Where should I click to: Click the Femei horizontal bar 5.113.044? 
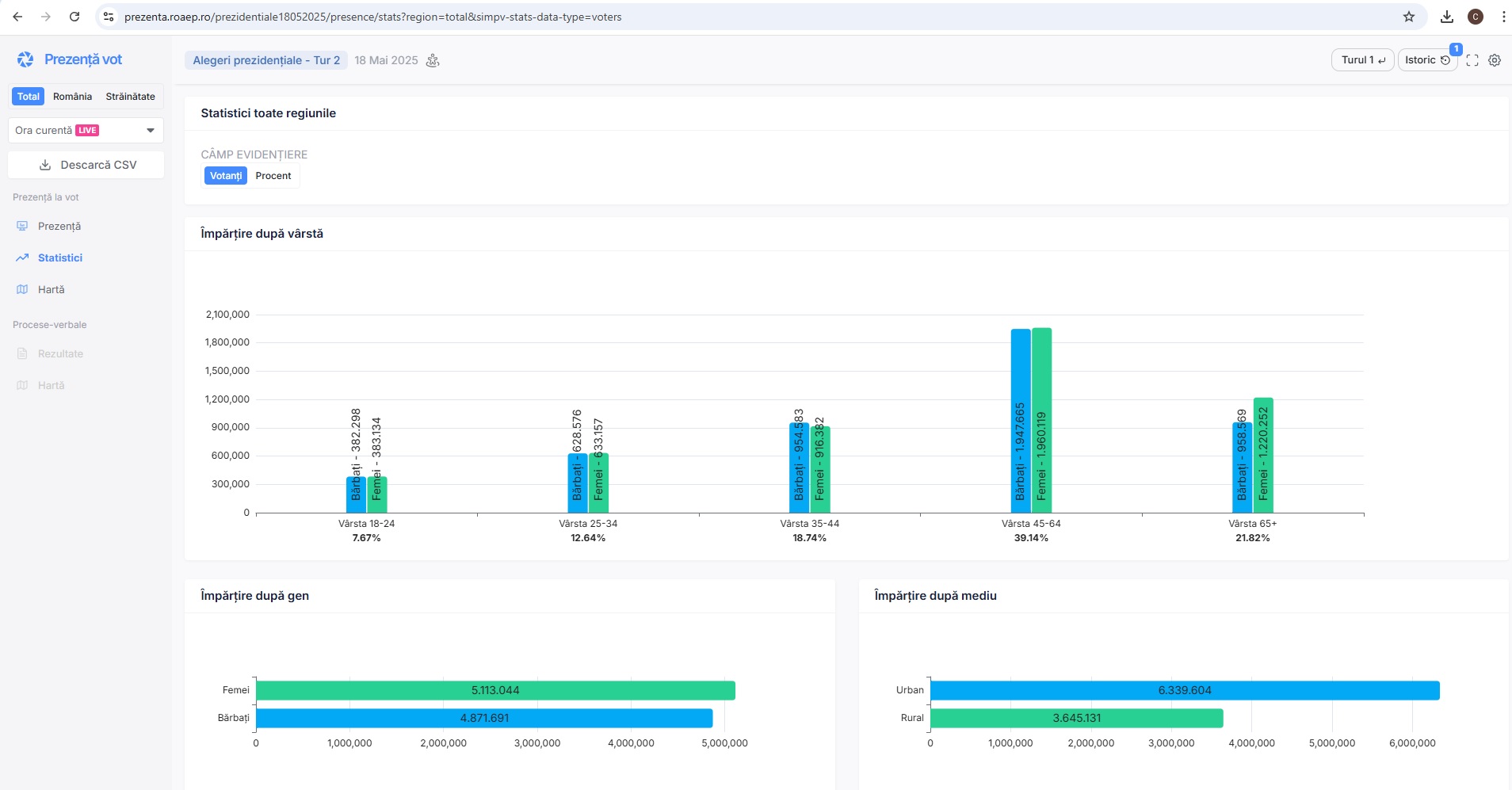coord(495,690)
